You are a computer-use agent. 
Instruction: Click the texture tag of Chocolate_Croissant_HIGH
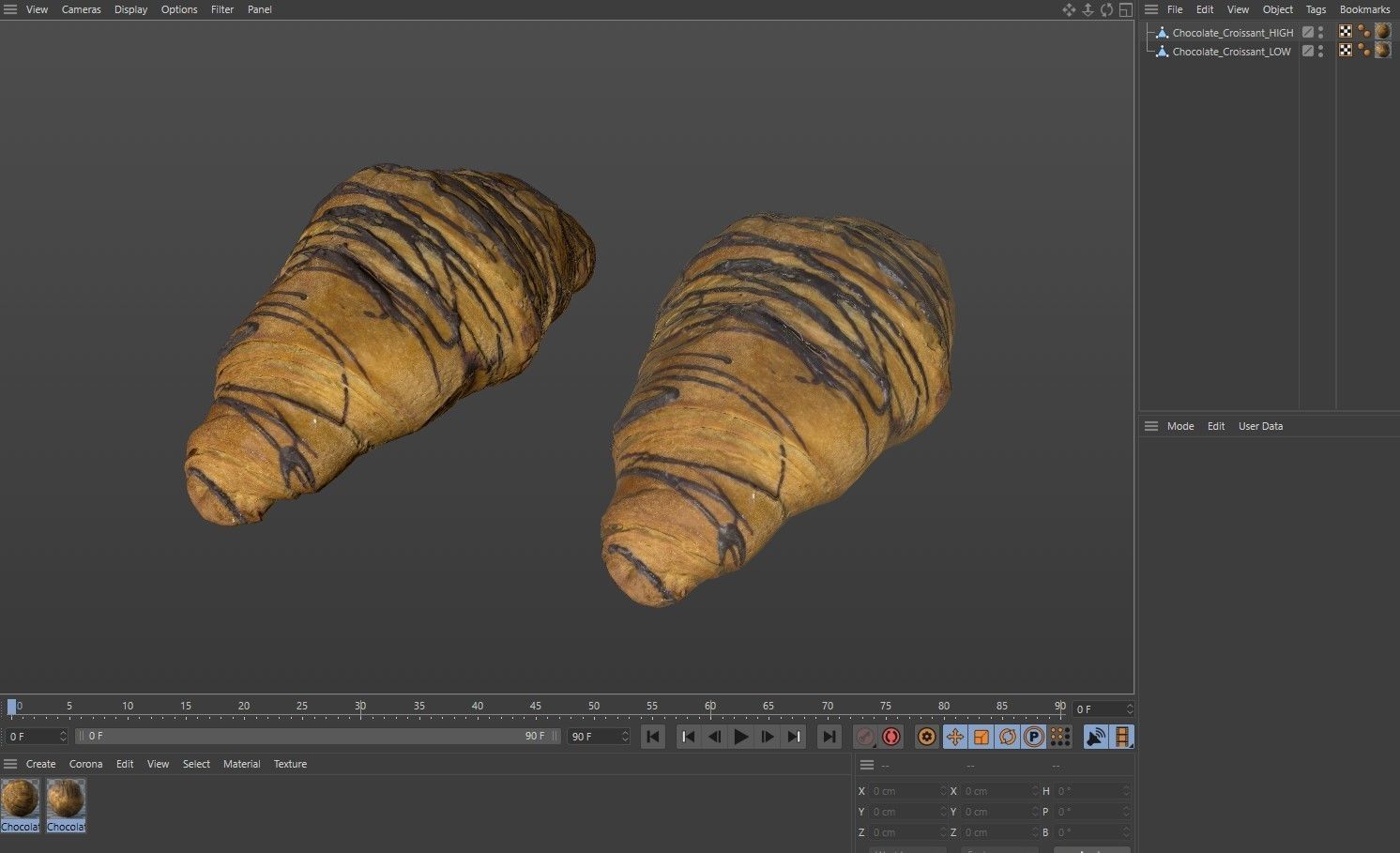(x=1382, y=32)
